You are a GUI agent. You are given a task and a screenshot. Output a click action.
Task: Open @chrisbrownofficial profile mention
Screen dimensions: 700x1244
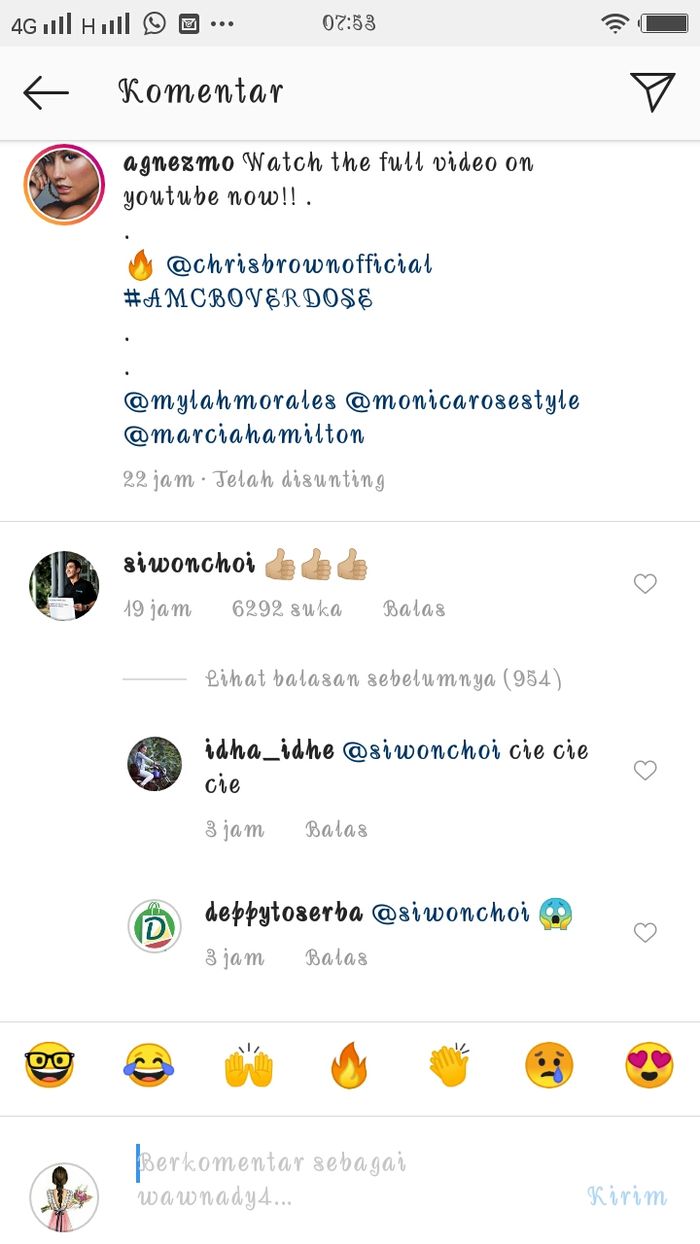(299, 265)
